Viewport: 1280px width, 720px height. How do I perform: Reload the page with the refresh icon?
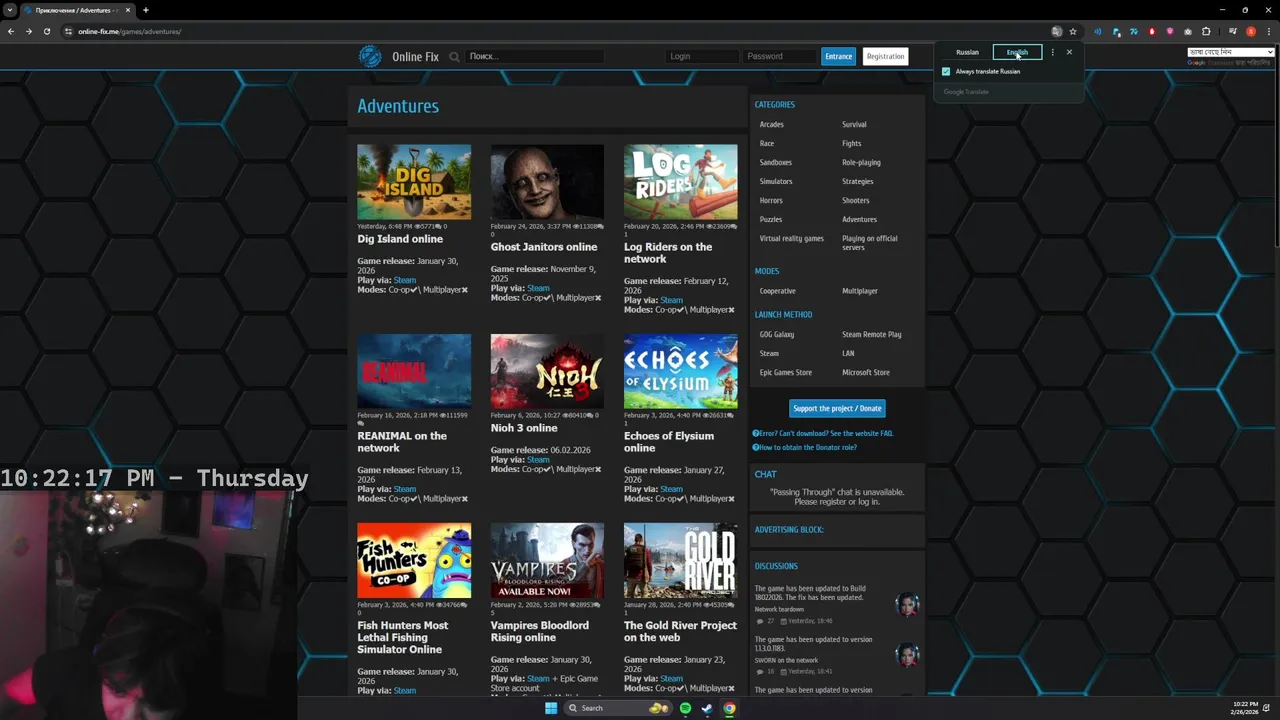click(46, 31)
